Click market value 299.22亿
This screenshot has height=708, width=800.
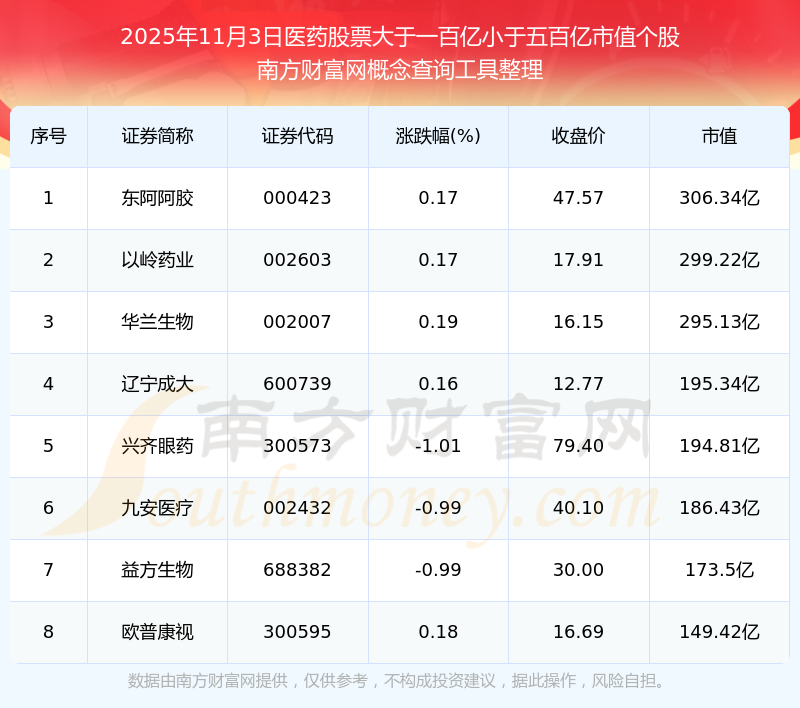[719, 260]
